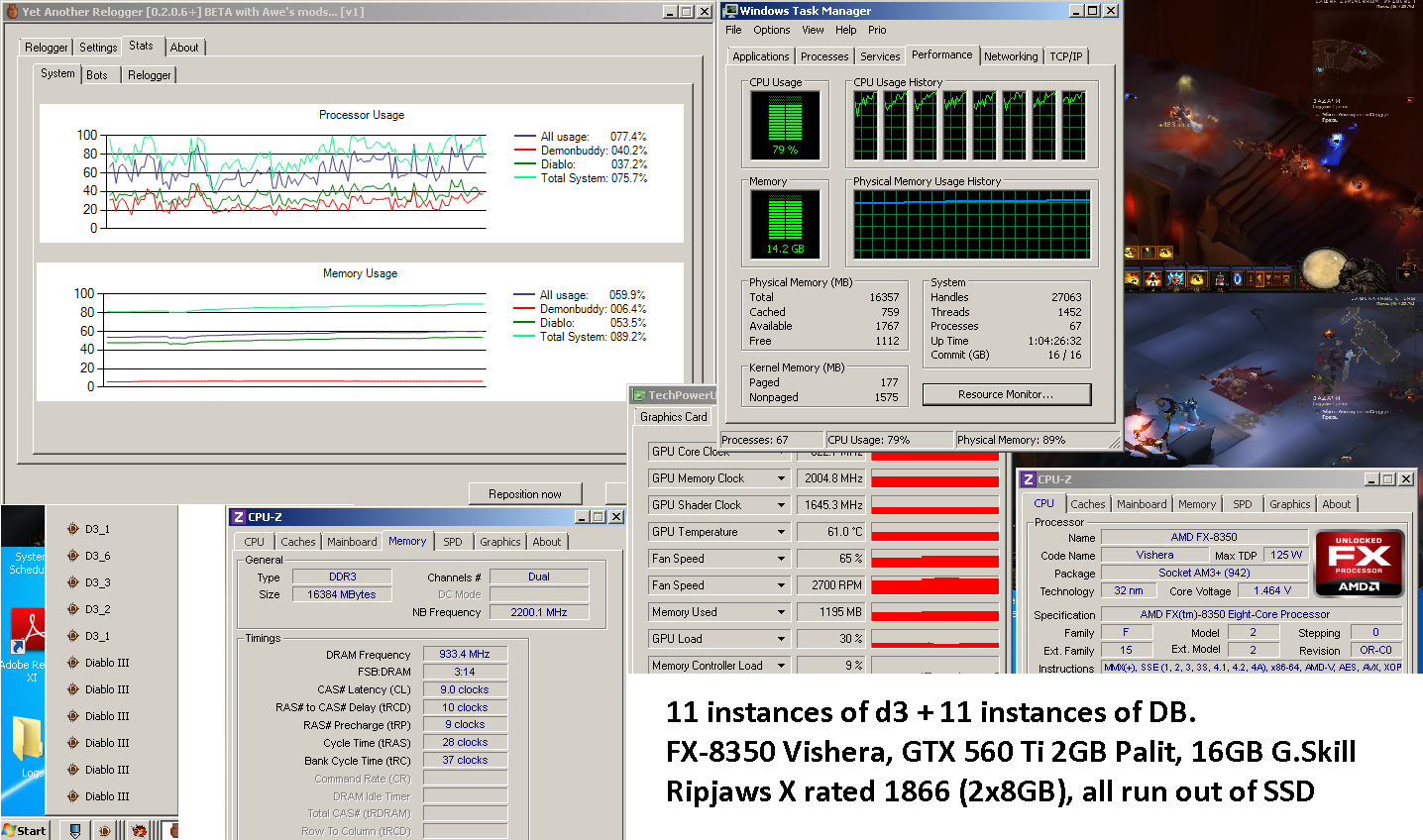Image resolution: width=1423 pixels, height=840 pixels.
Task: Click the memory type value DDR3
Action: pos(342,577)
